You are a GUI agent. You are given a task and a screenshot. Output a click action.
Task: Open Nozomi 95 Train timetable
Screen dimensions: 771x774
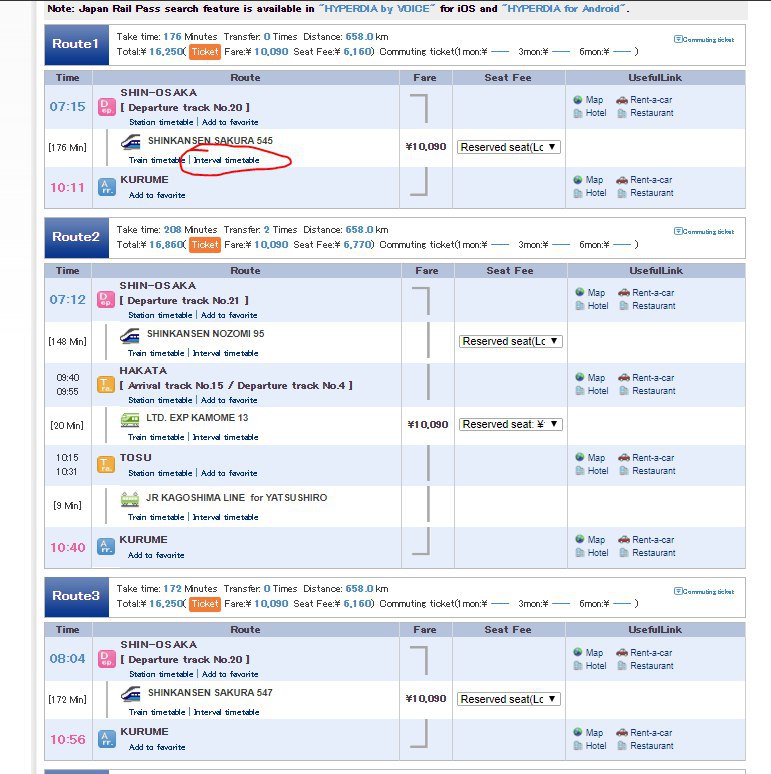[156, 353]
